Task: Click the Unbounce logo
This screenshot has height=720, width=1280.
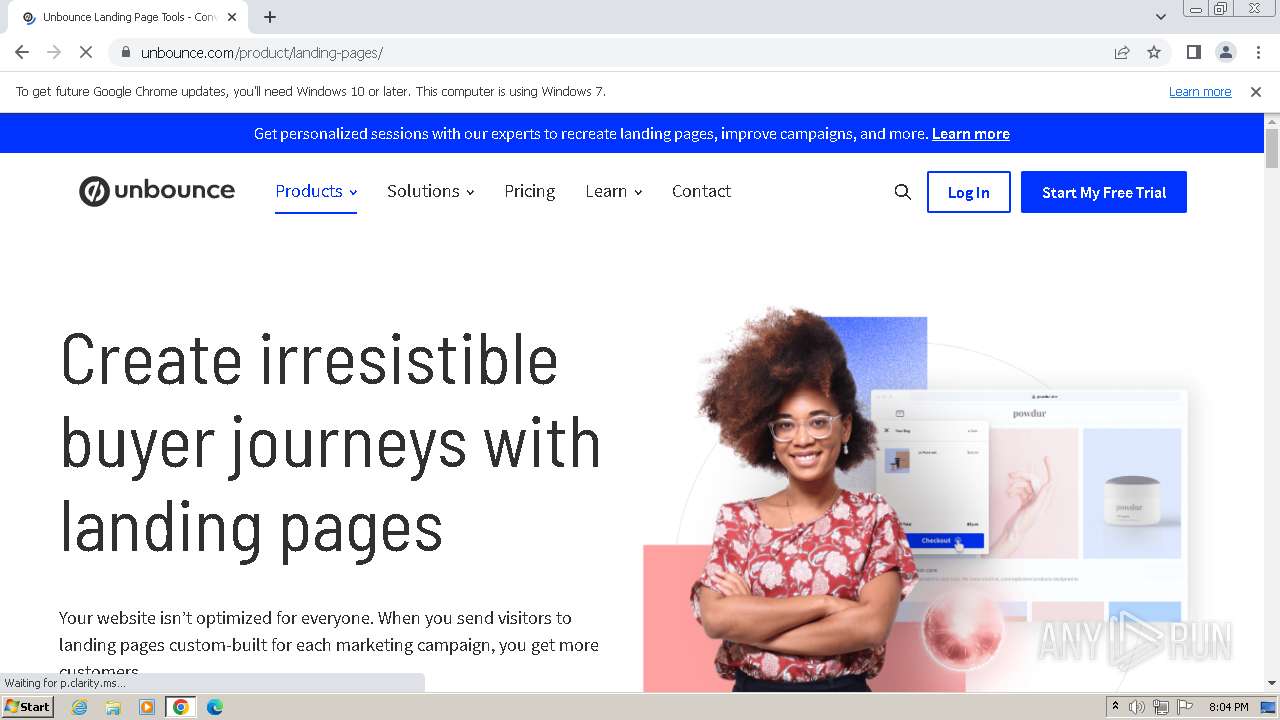Action: (x=157, y=191)
